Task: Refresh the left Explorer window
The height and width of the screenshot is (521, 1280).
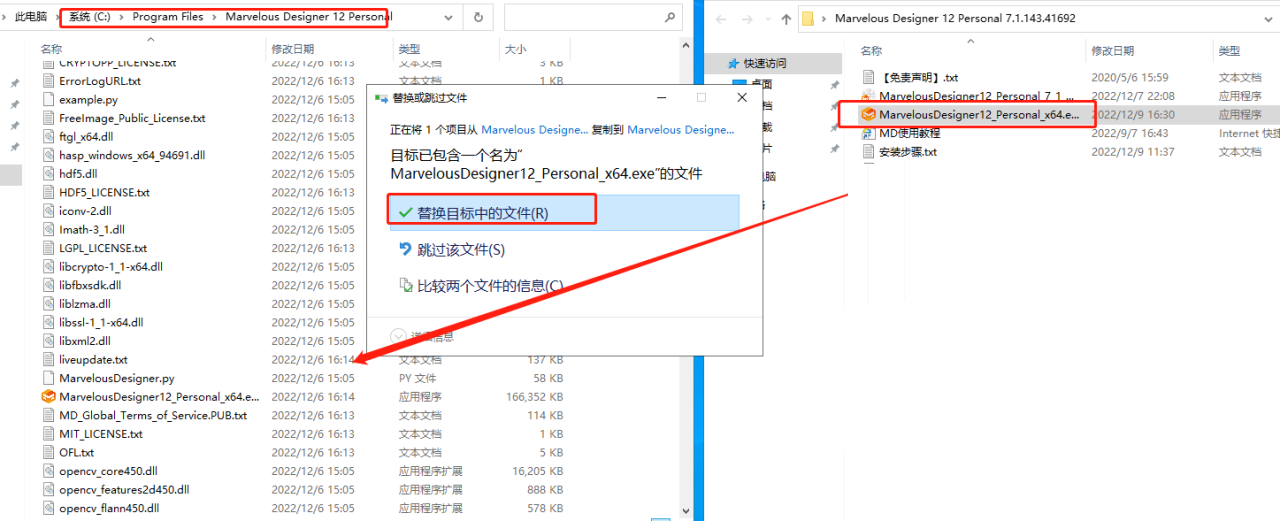Action: 478,17
